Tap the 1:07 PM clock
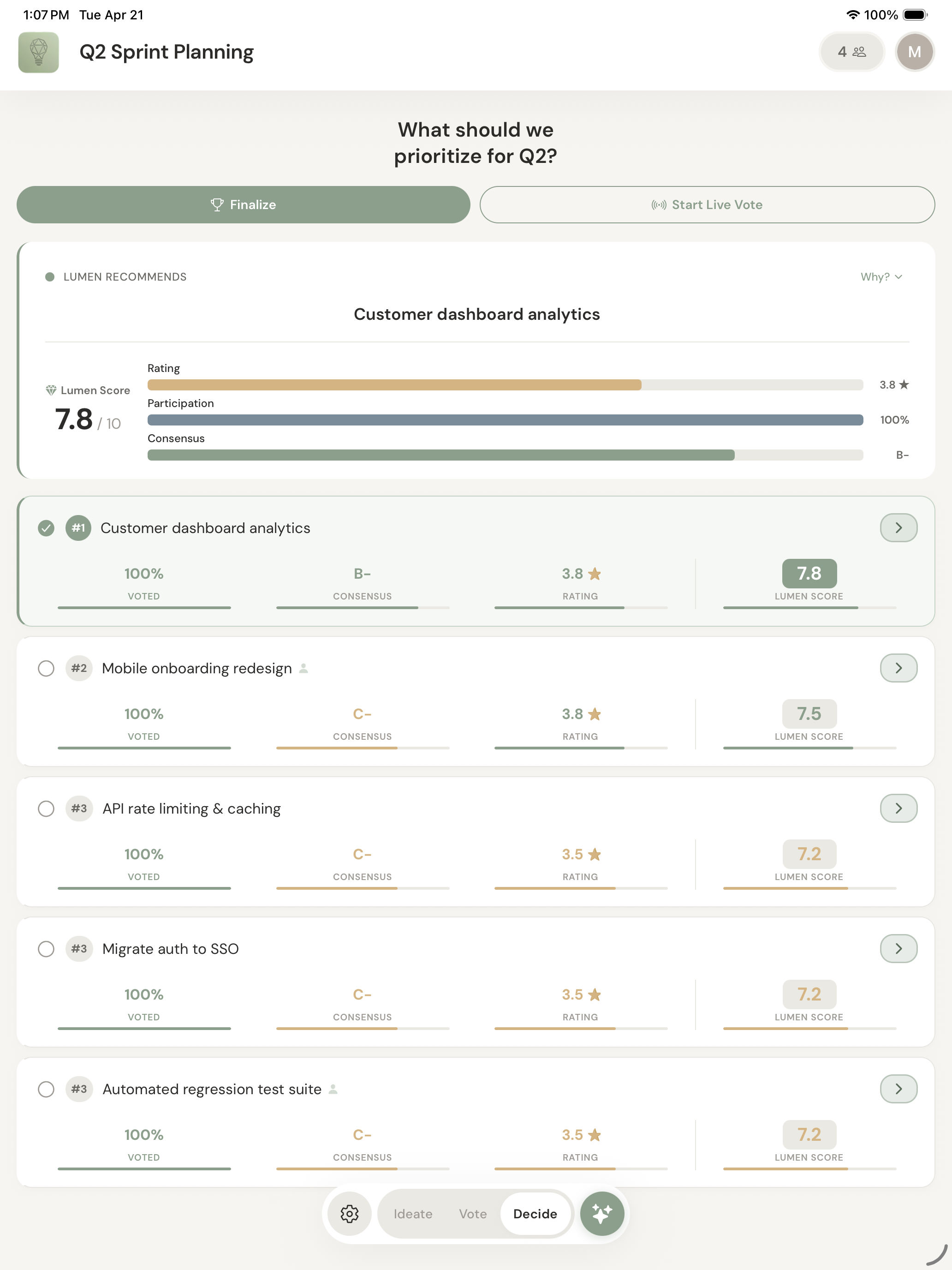952x1270 pixels. [x=46, y=15]
